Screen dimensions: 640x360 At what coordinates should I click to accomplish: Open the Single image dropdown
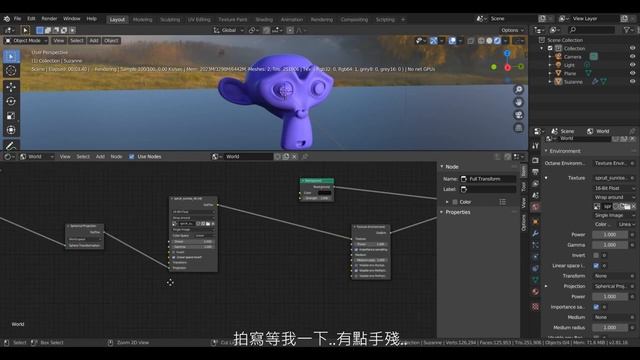click(x=613, y=215)
